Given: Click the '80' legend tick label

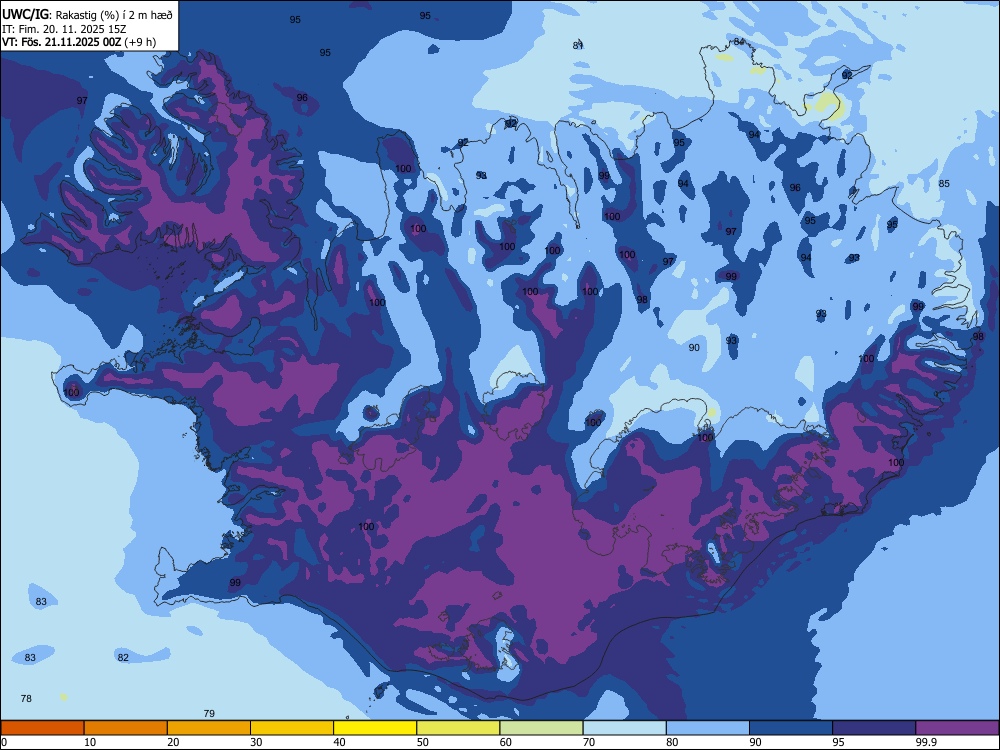Looking at the screenshot, I should point(672,742).
